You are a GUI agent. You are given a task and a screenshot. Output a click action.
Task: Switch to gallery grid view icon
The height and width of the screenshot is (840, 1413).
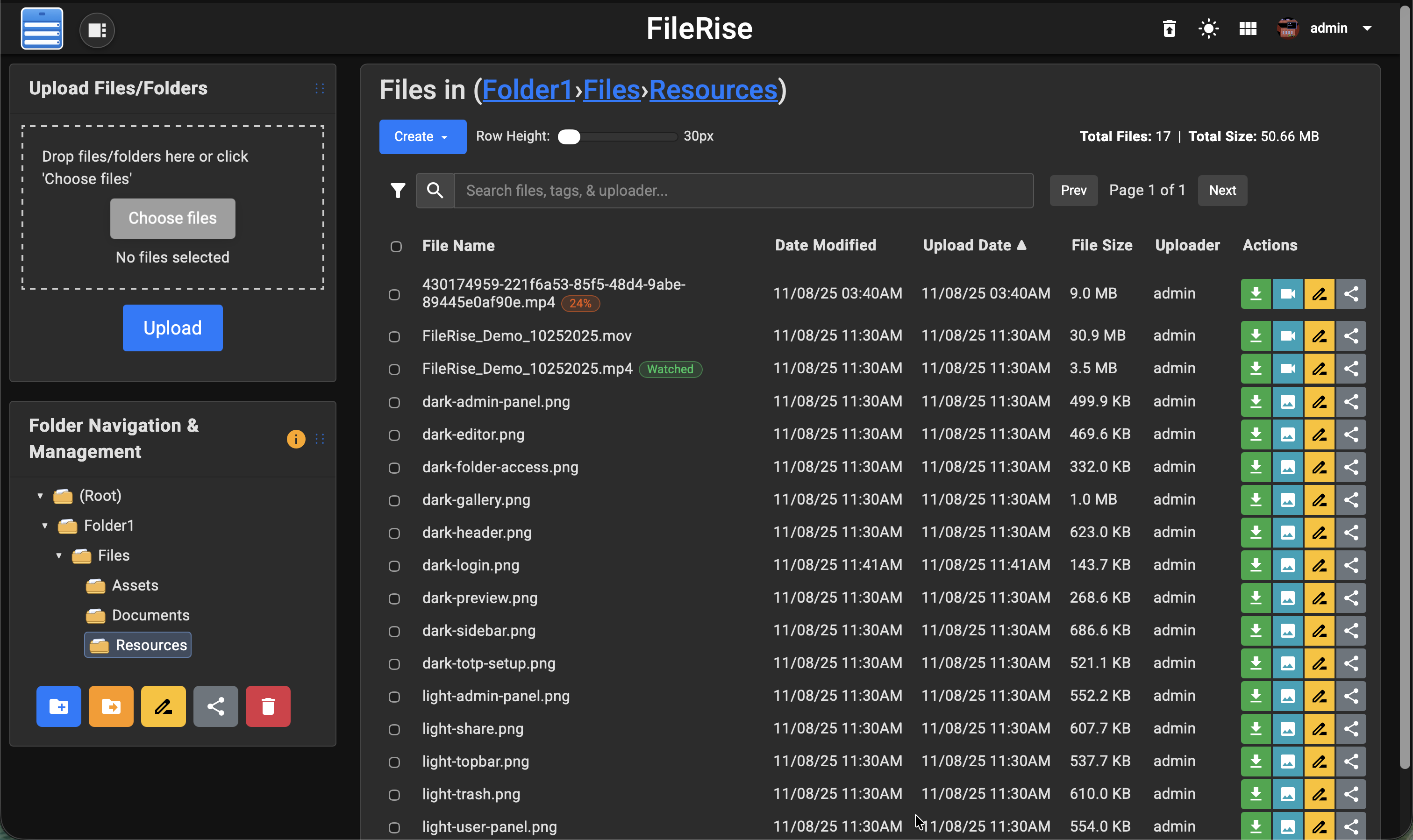[x=1247, y=28]
